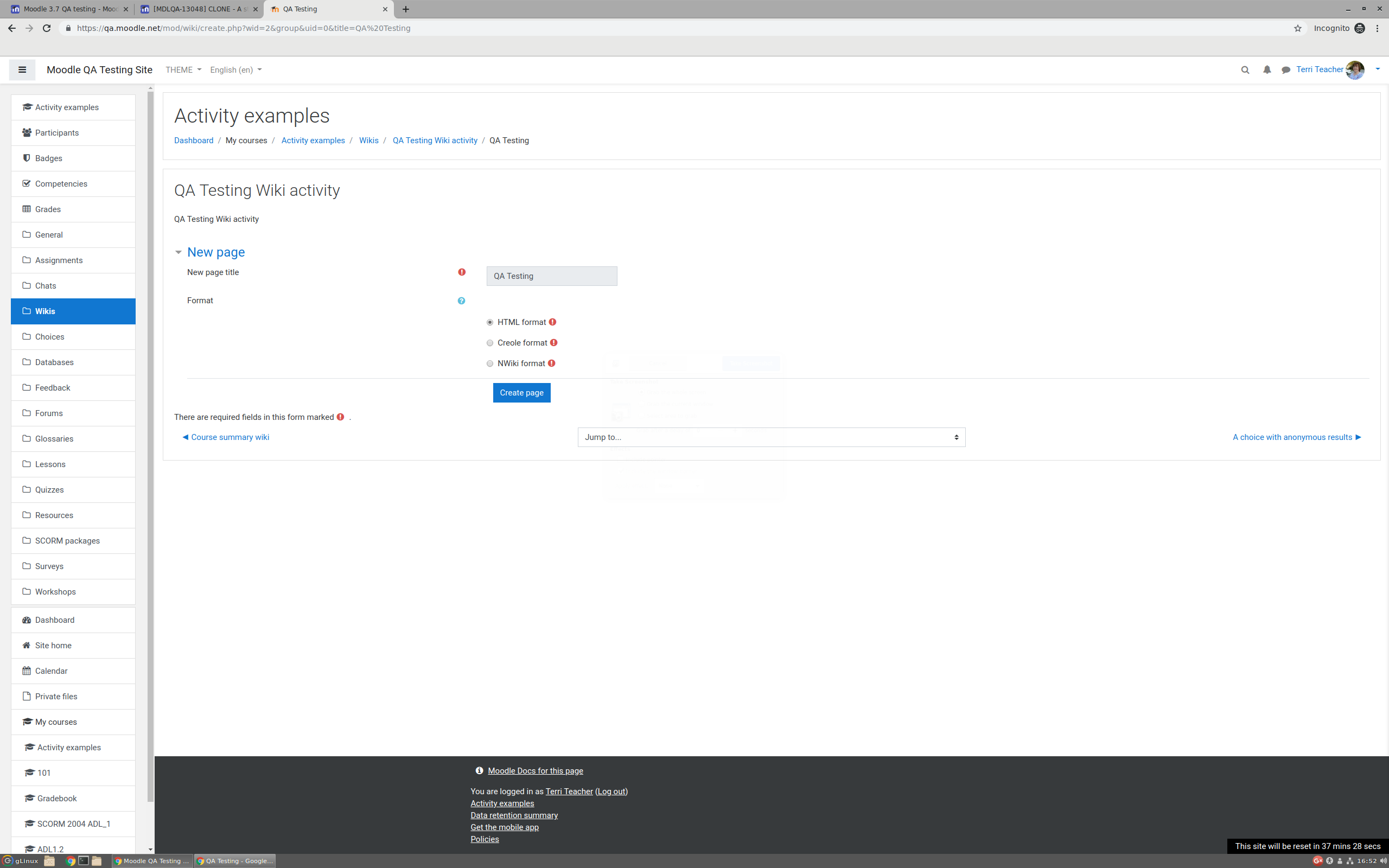Click the Format help question icon
The height and width of the screenshot is (868, 1389).
(x=462, y=301)
